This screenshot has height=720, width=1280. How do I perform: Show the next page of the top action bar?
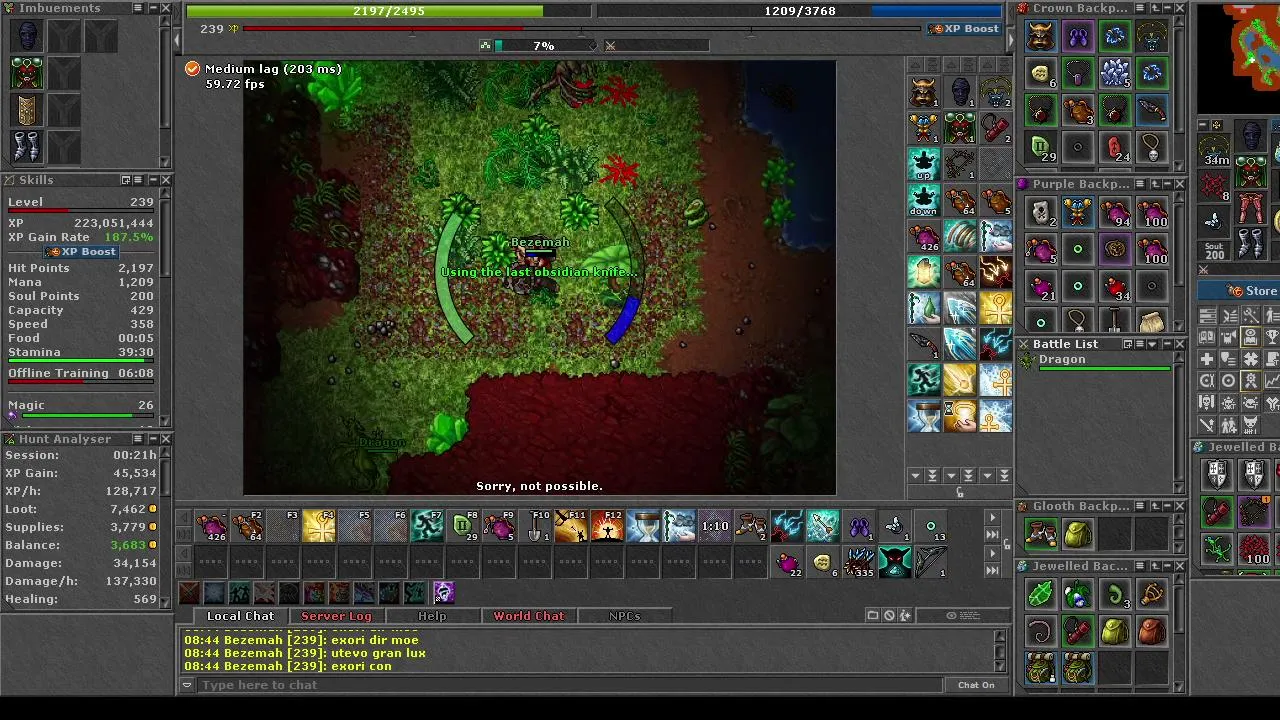pos(992,518)
